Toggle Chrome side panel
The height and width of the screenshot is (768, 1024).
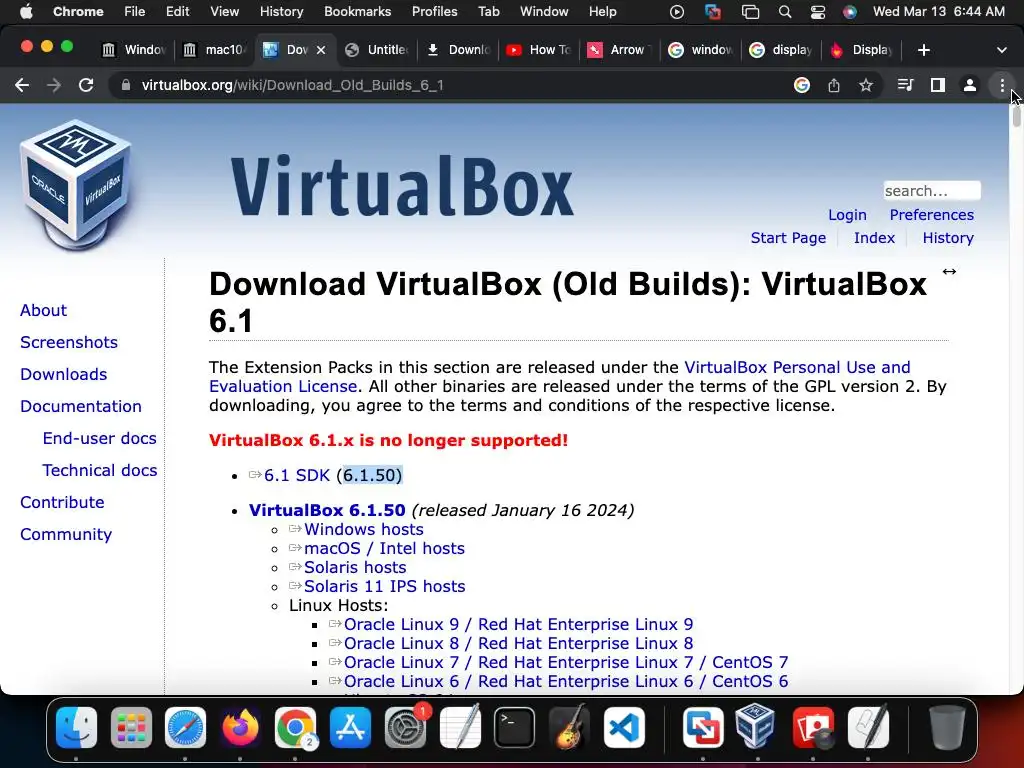[x=938, y=85]
